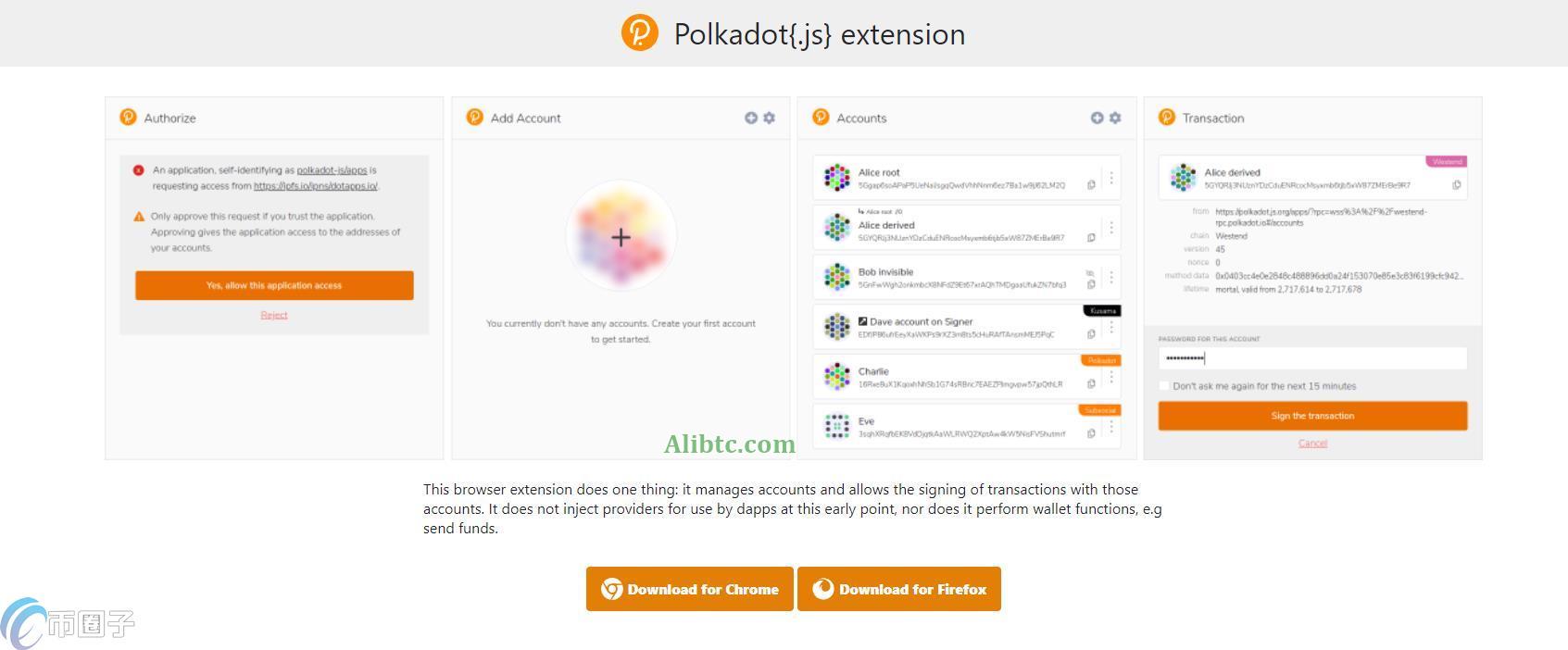Focus the password field for this account

pos(1312,358)
